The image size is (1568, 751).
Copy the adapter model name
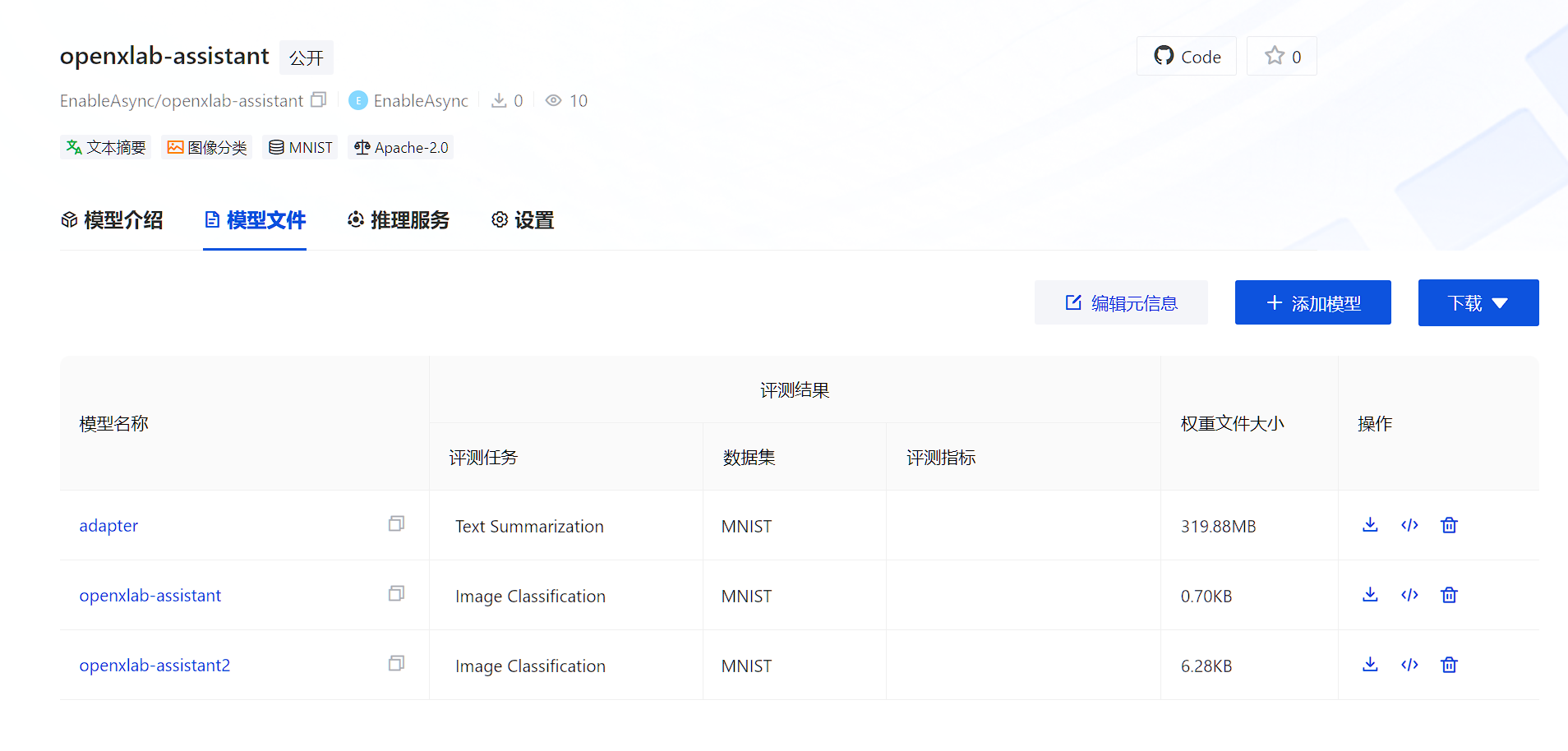(396, 524)
